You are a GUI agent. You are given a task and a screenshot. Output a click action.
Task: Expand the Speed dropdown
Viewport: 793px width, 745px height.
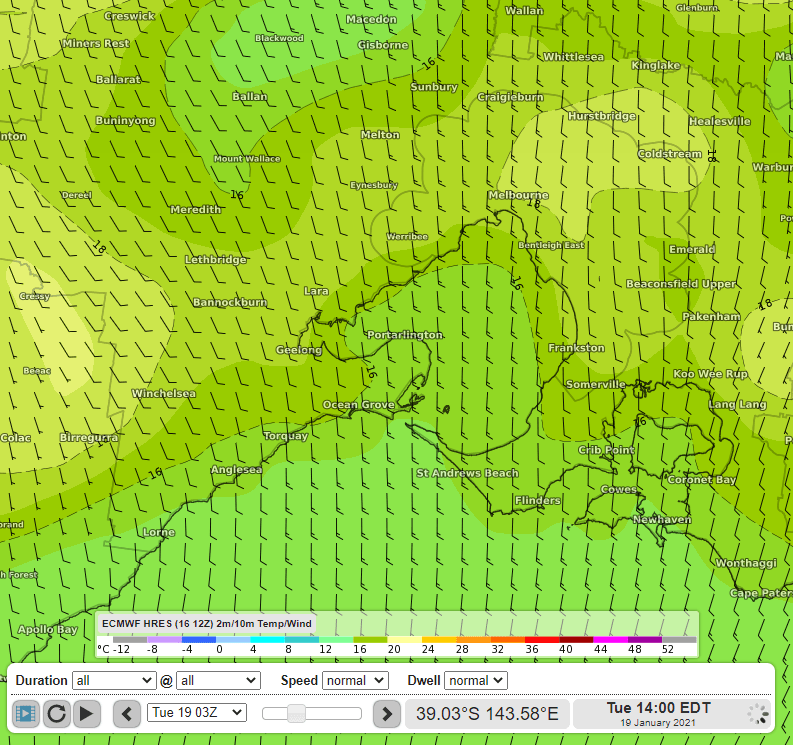(355, 680)
